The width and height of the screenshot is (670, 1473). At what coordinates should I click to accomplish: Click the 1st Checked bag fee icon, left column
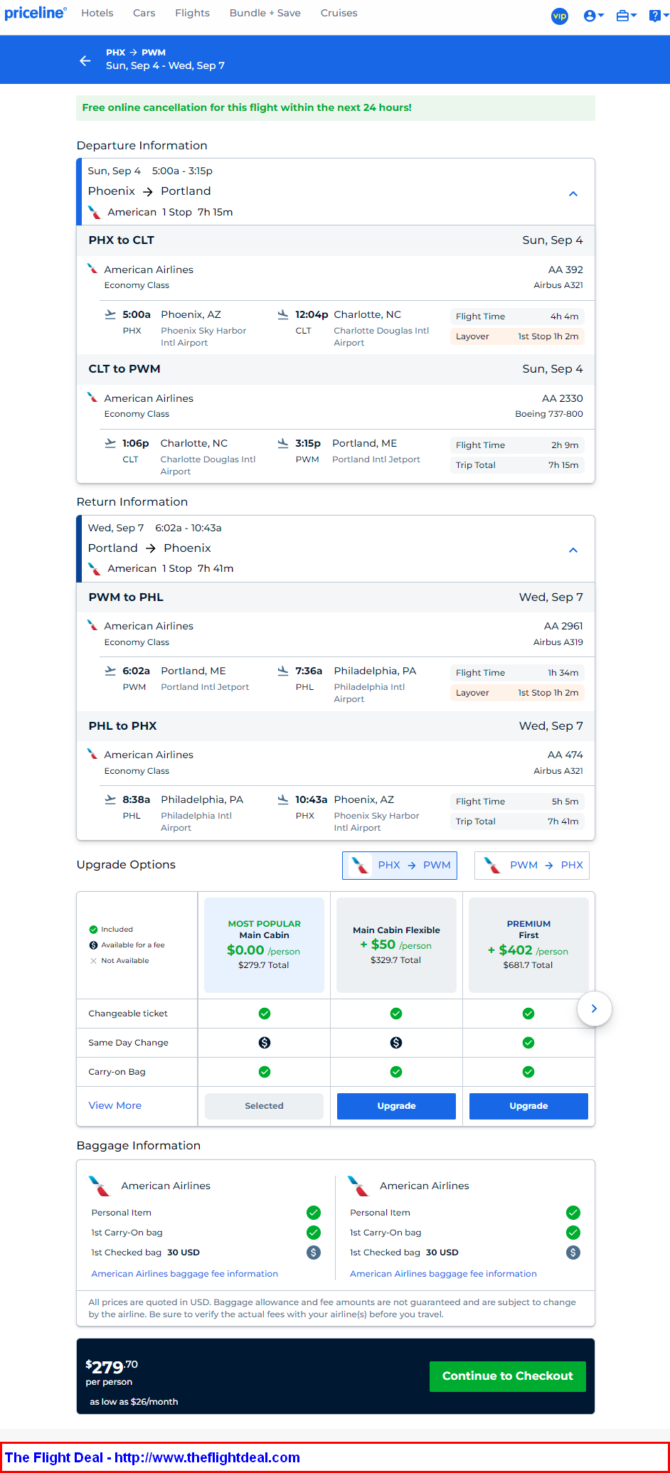[313, 1252]
